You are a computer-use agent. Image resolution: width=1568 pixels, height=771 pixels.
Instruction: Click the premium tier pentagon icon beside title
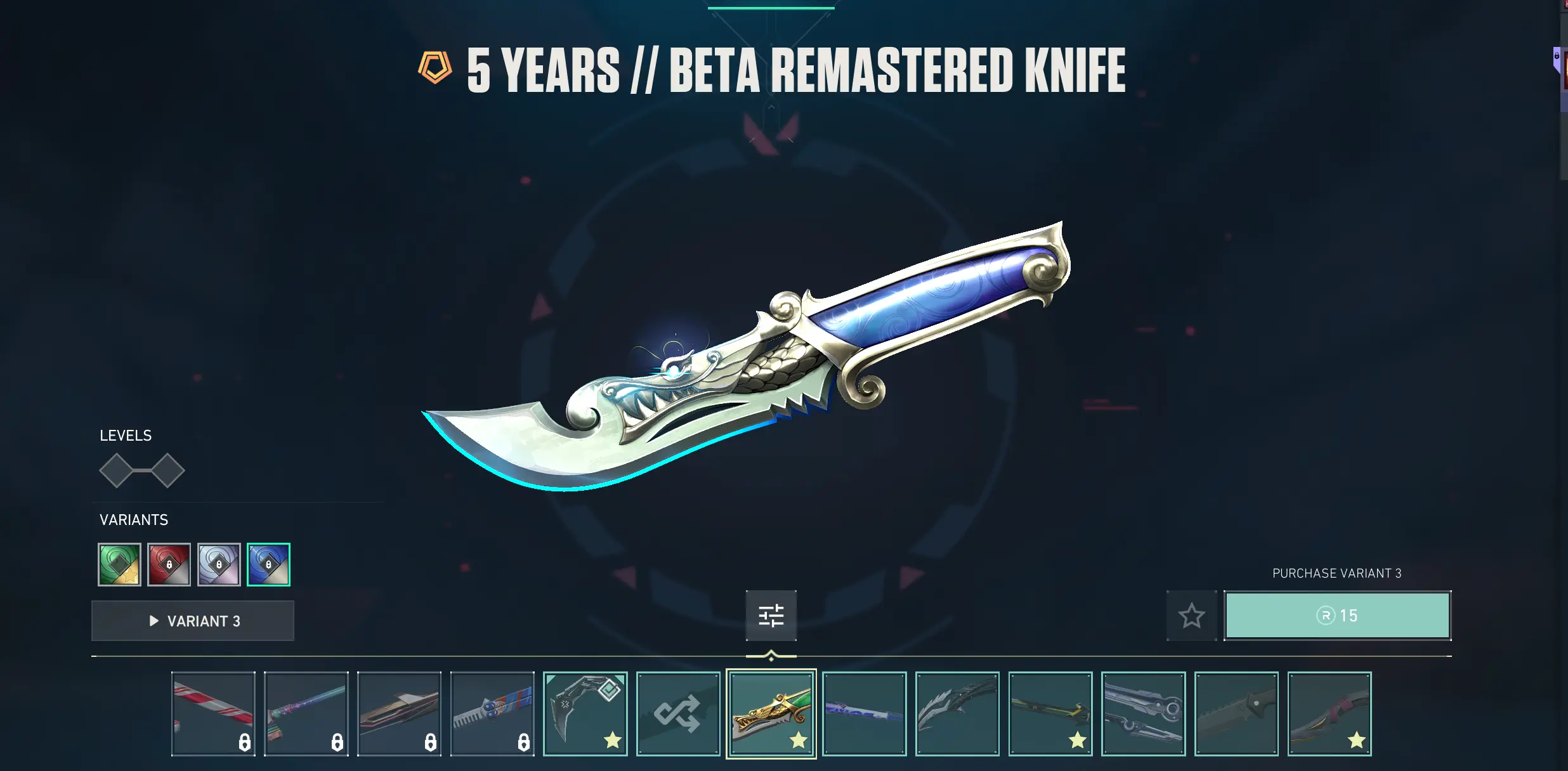[x=435, y=67]
